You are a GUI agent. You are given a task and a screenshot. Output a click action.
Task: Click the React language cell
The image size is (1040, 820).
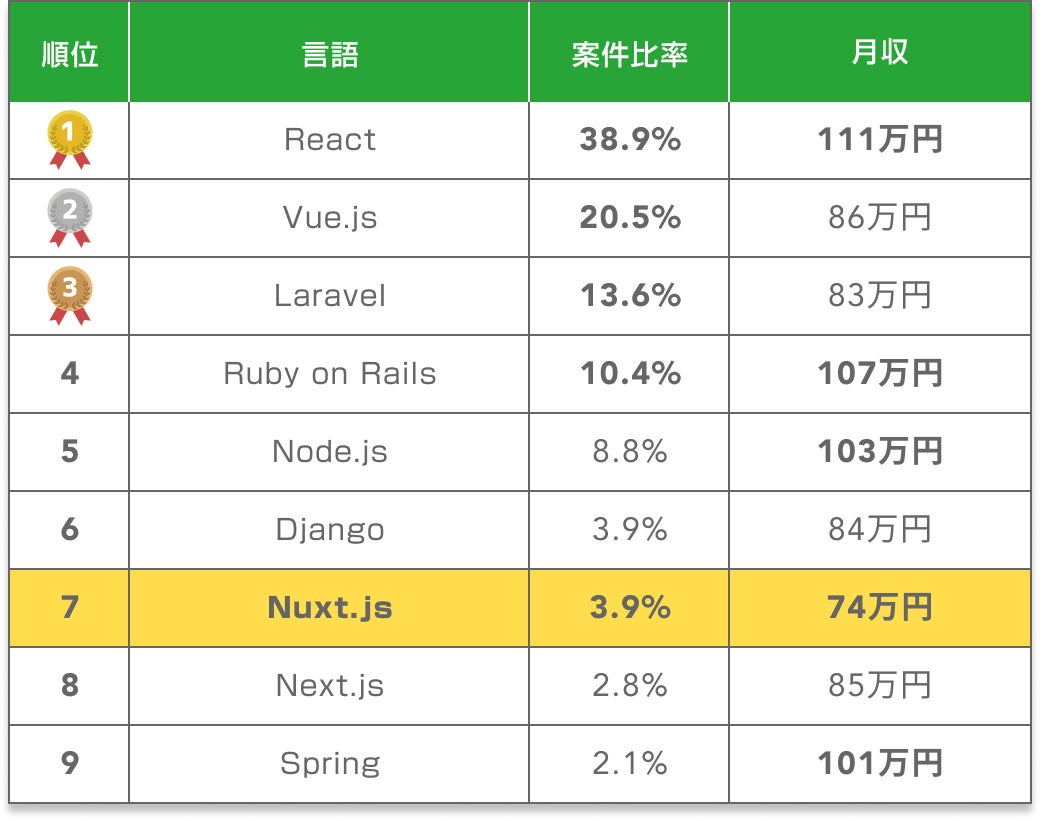click(330, 140)
